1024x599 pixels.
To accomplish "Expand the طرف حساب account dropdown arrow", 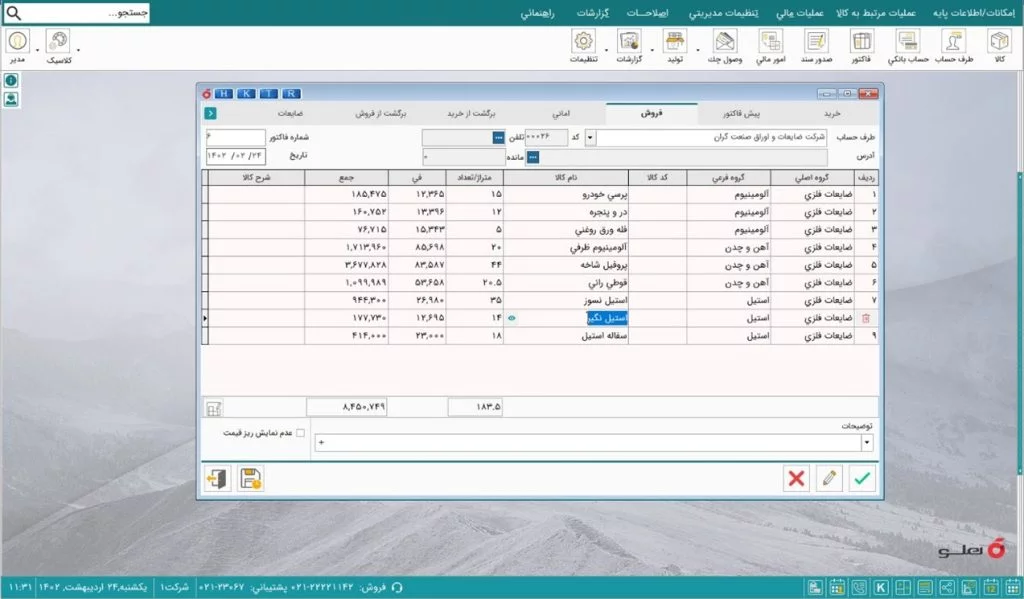I will point(589,138).
